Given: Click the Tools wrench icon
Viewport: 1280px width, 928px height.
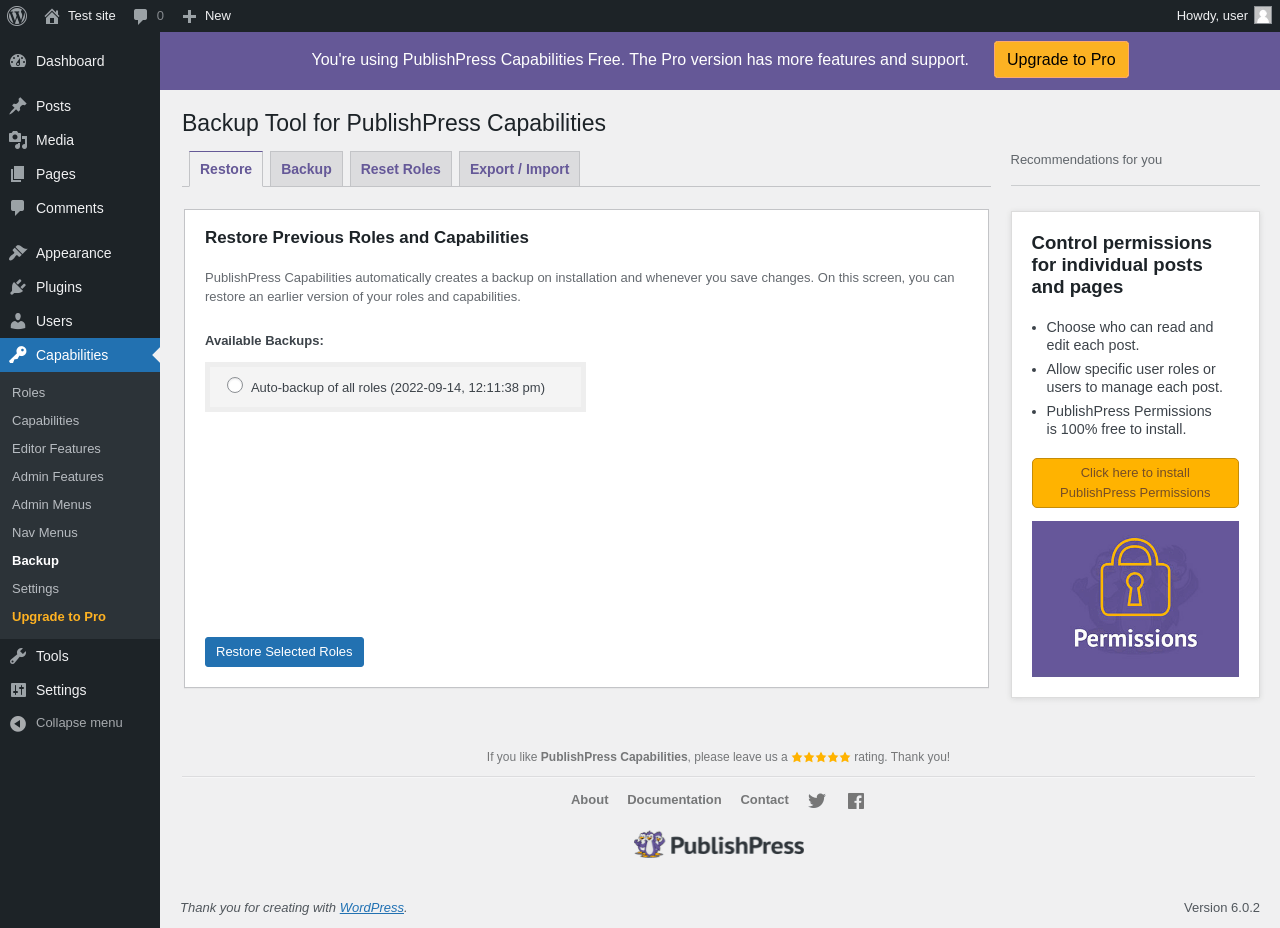Looking at the screenshot, I should pyautogui.click(x=18, y=656).
